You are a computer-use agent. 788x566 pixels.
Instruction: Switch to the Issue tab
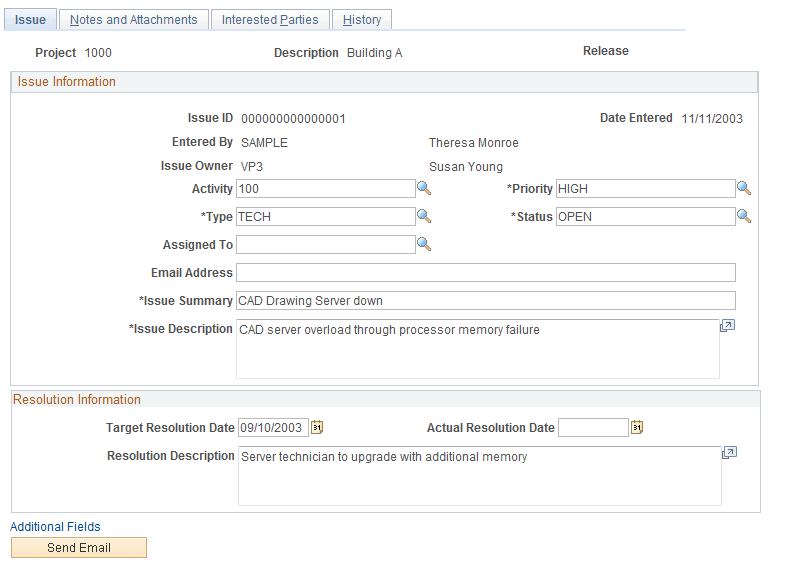30,20
